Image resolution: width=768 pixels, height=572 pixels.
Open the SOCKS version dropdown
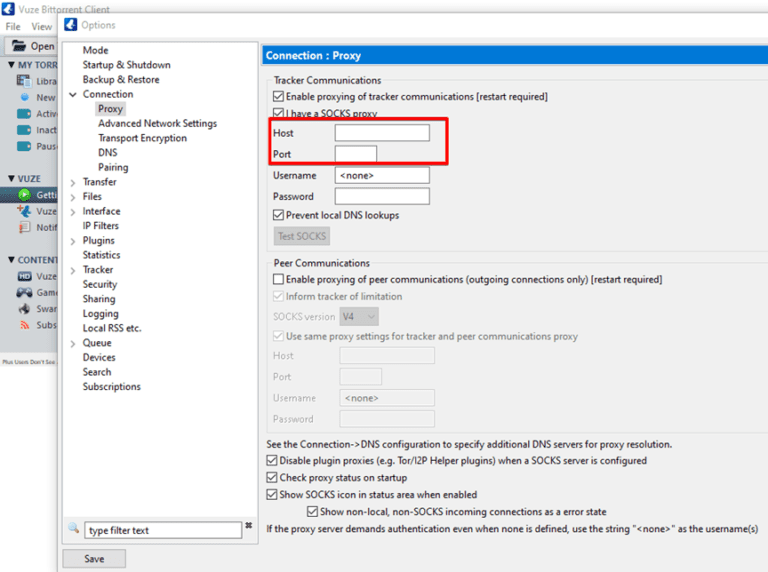coord(359,317)
